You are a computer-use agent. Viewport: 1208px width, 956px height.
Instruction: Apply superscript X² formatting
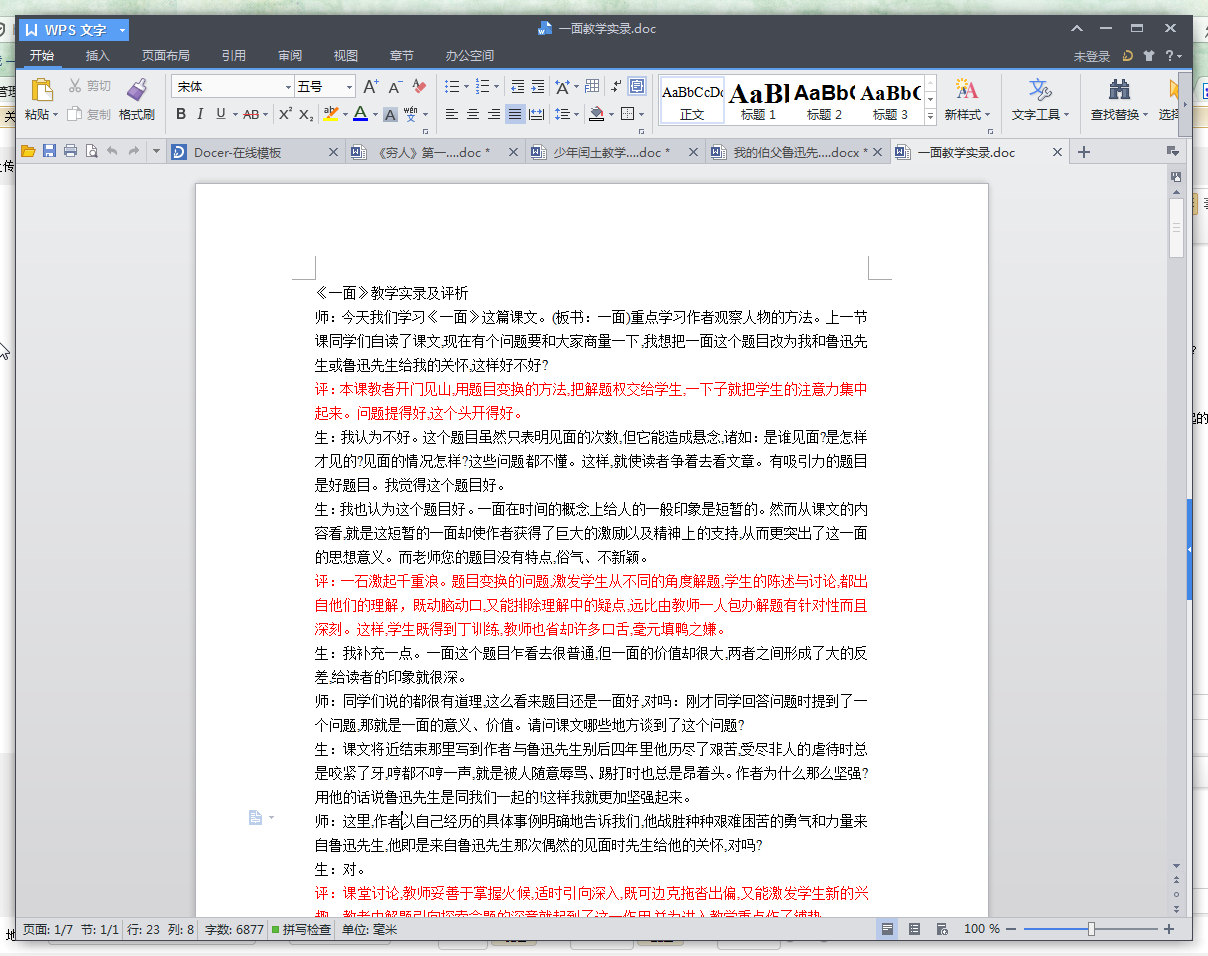[285, 114]
